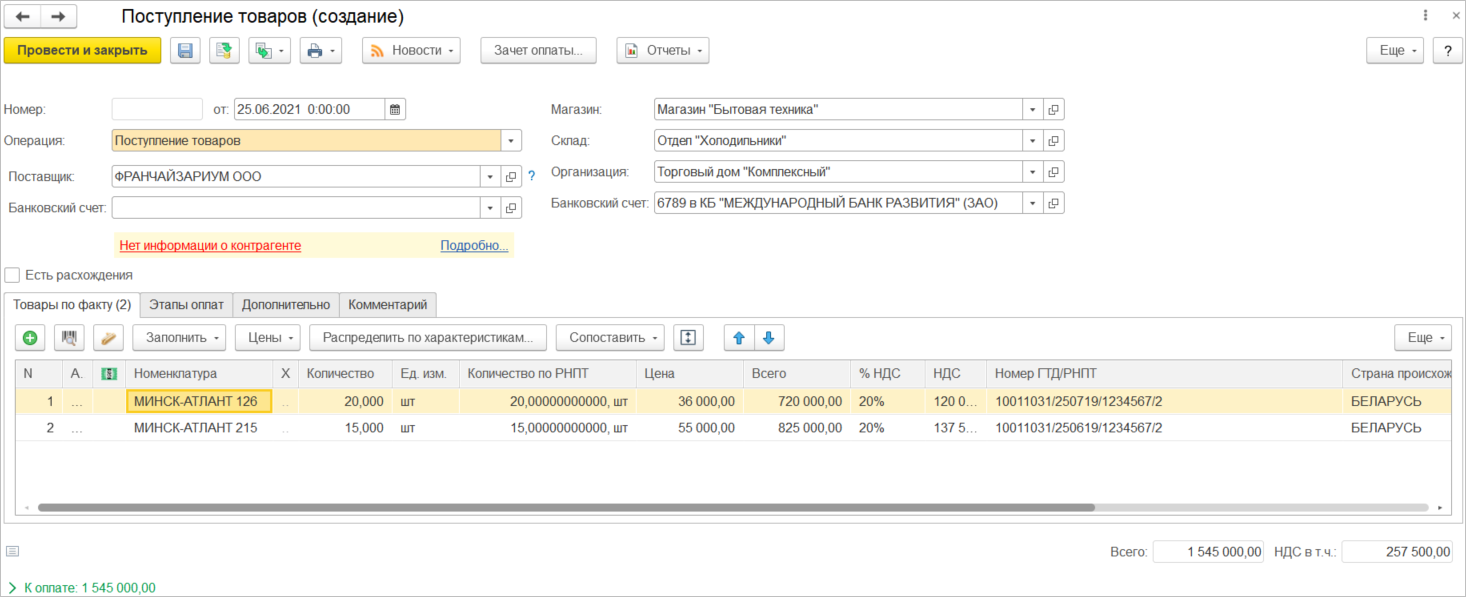This screenshot has width=1466, height=597.
Task: Add a new row with green plus icon
Action: [x=30, y=338]
